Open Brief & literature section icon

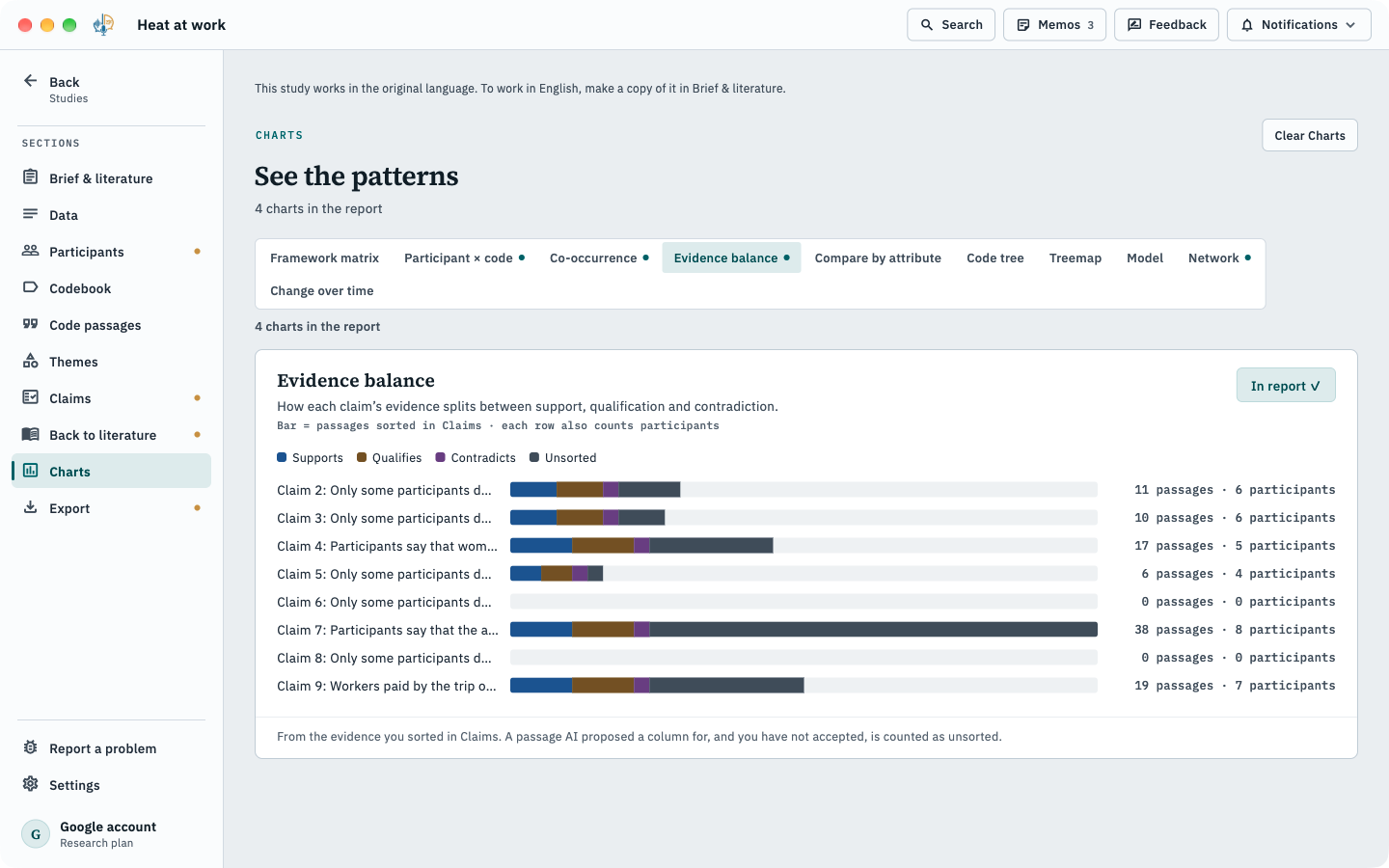[x=30, y=177]
